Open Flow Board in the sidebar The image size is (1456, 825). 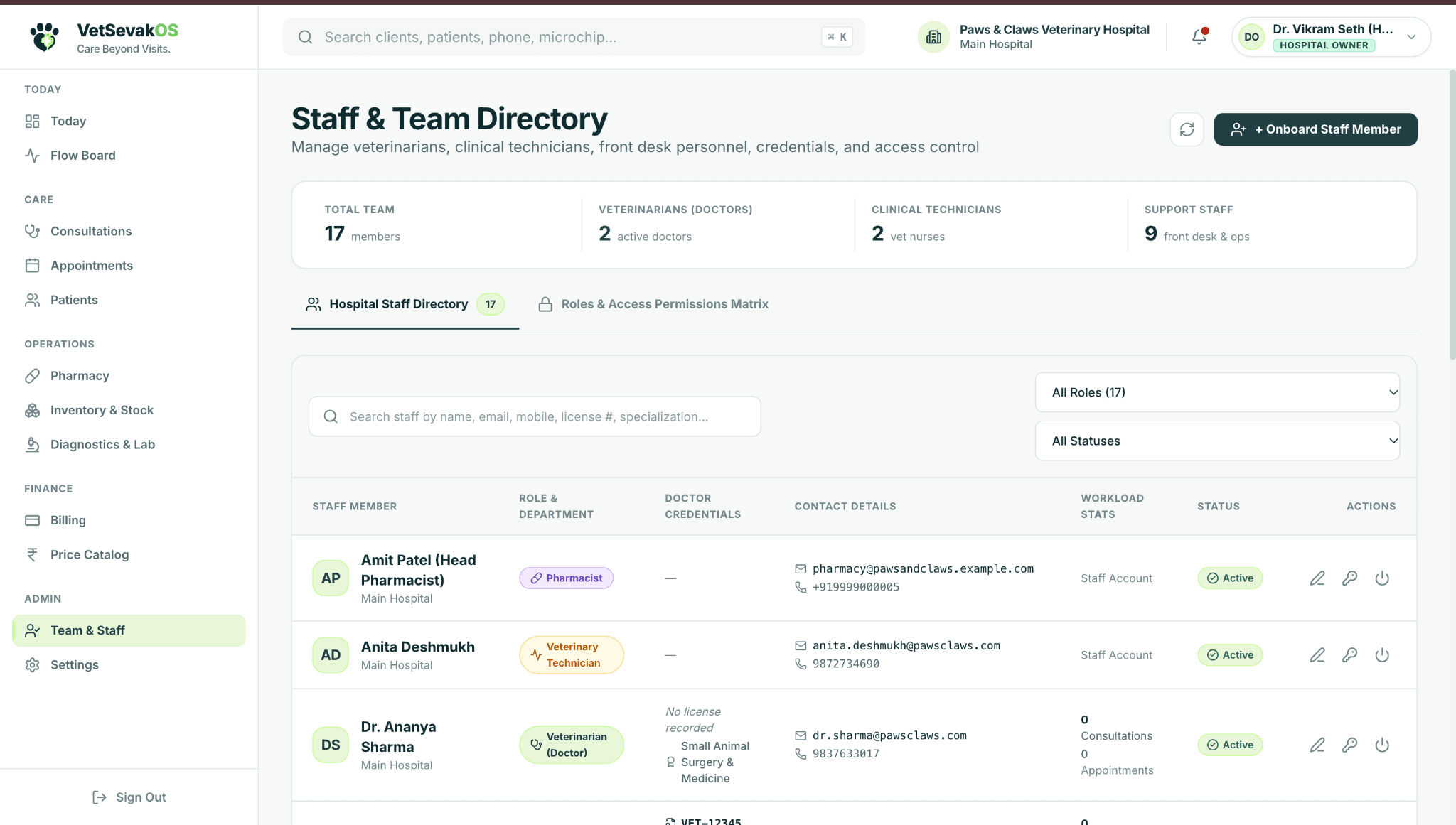coord(129,156)
